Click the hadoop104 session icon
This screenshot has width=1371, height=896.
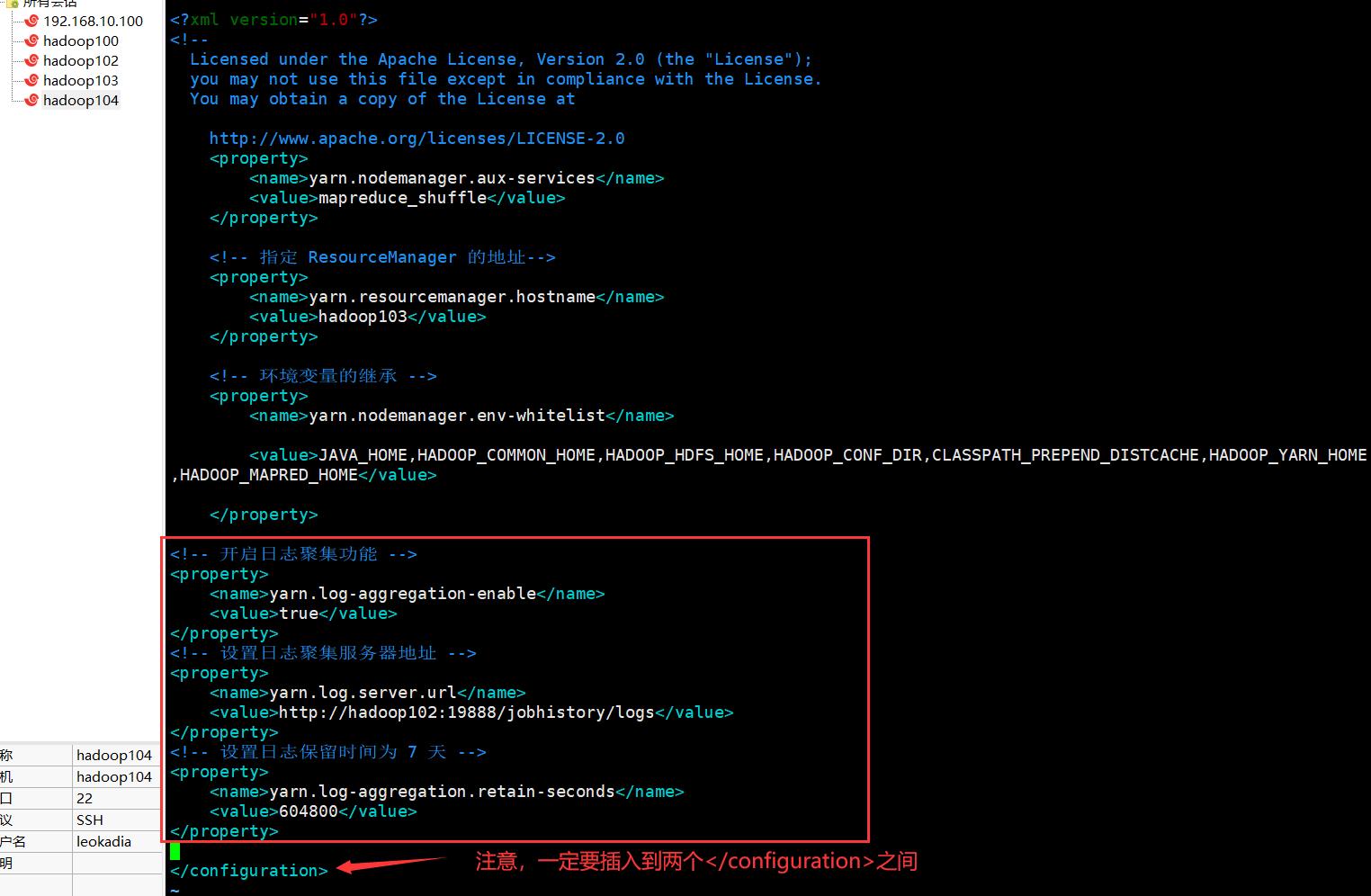(31, 100)
